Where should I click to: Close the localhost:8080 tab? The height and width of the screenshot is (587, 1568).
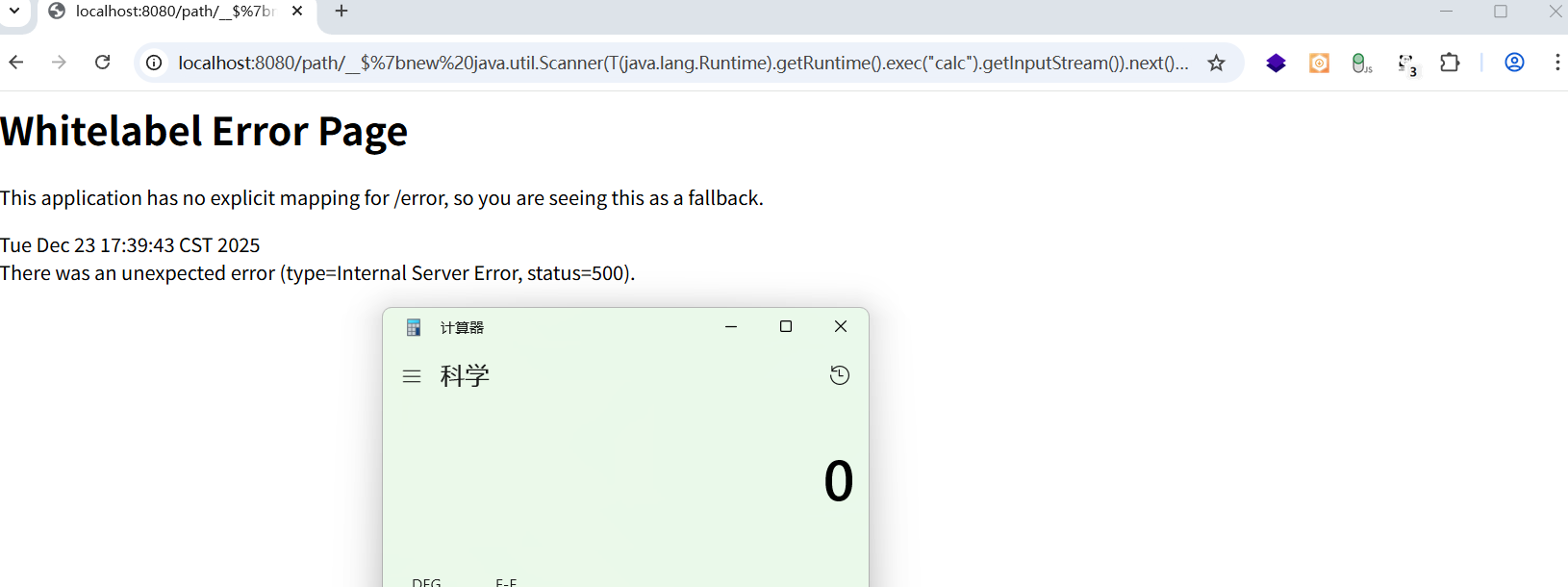pyautogui.click(x=297, y=12)
